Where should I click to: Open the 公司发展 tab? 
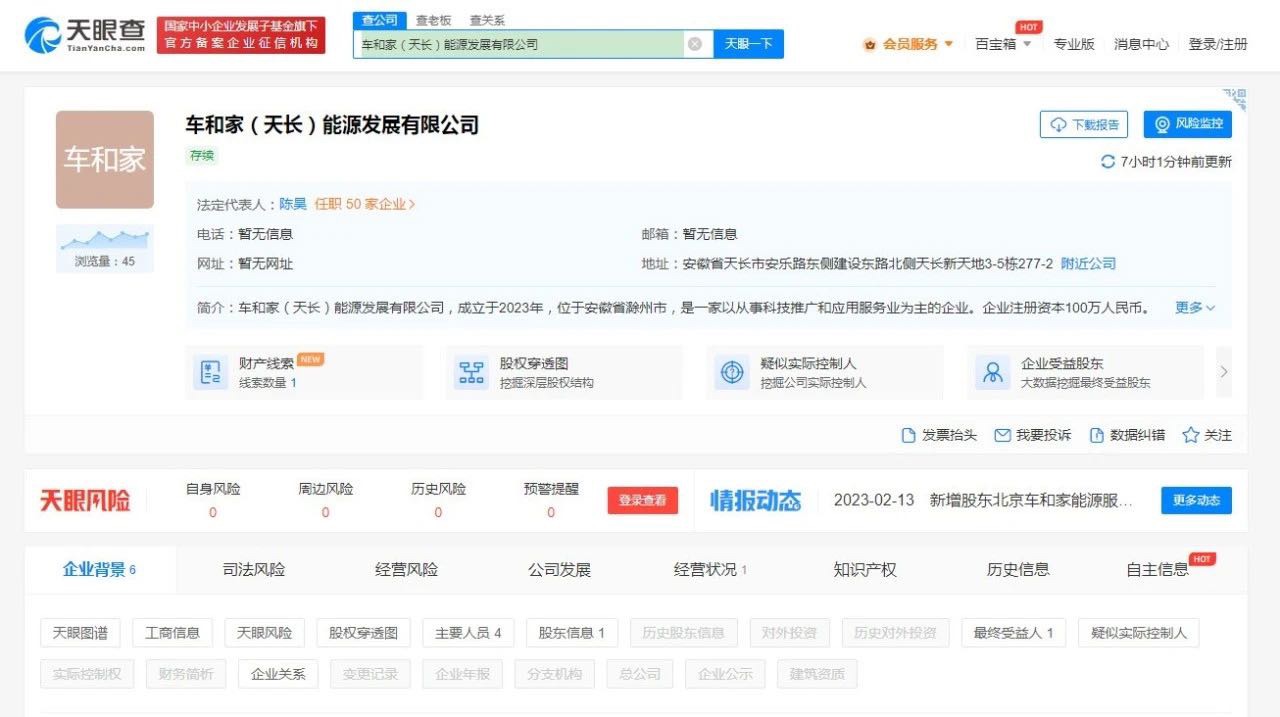559,570
